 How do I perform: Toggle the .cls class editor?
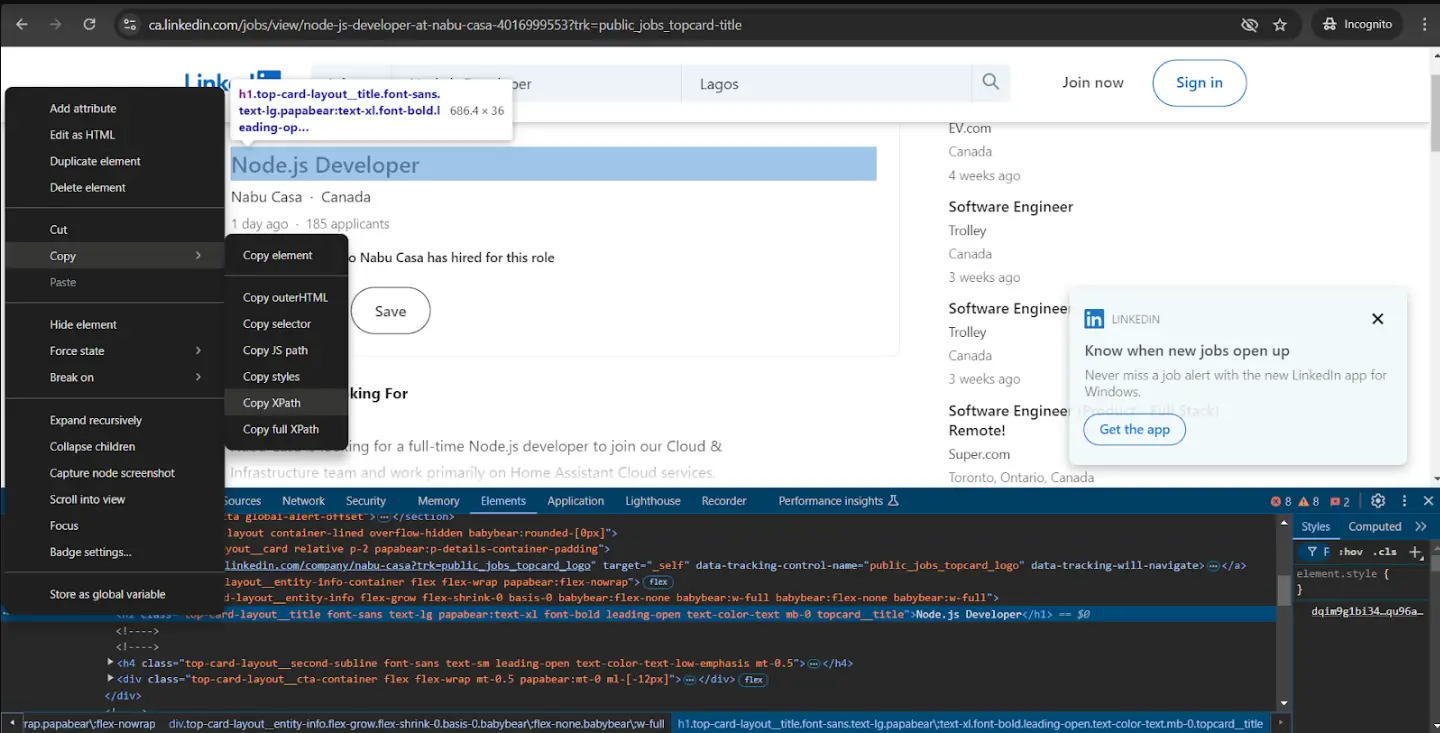tap(1385, 552)
